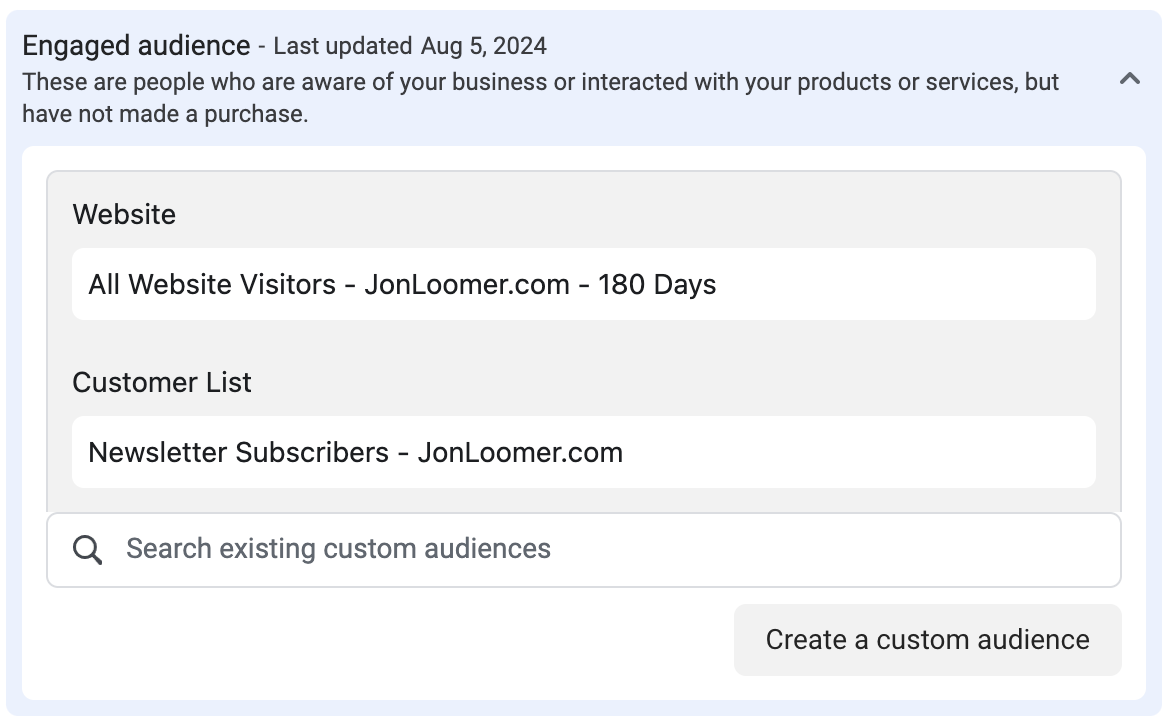Click the Engaged audience heading
This screenshot has height=726, width=1172.
[x=136, y=46]
